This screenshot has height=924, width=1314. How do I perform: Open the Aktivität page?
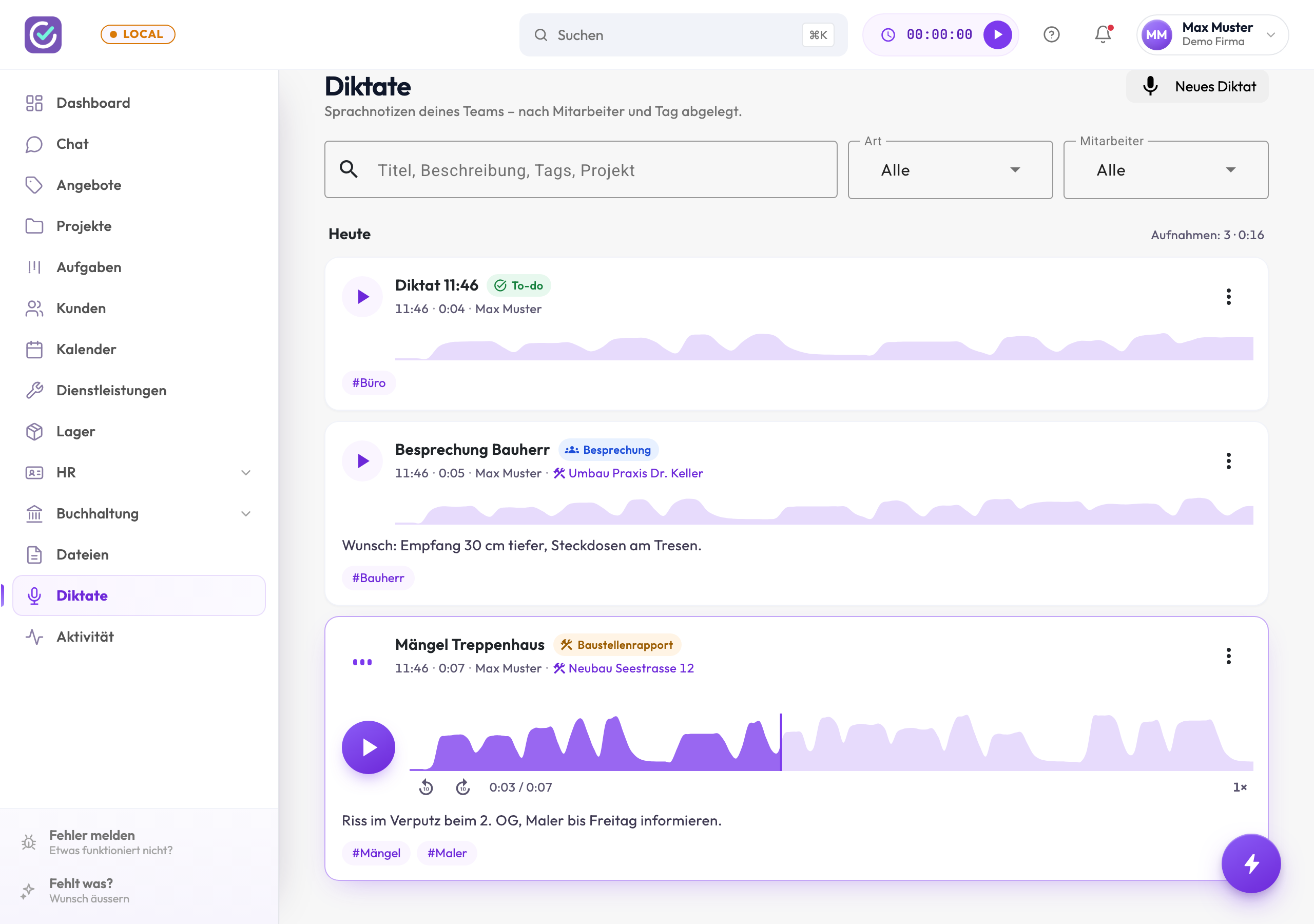139,637
